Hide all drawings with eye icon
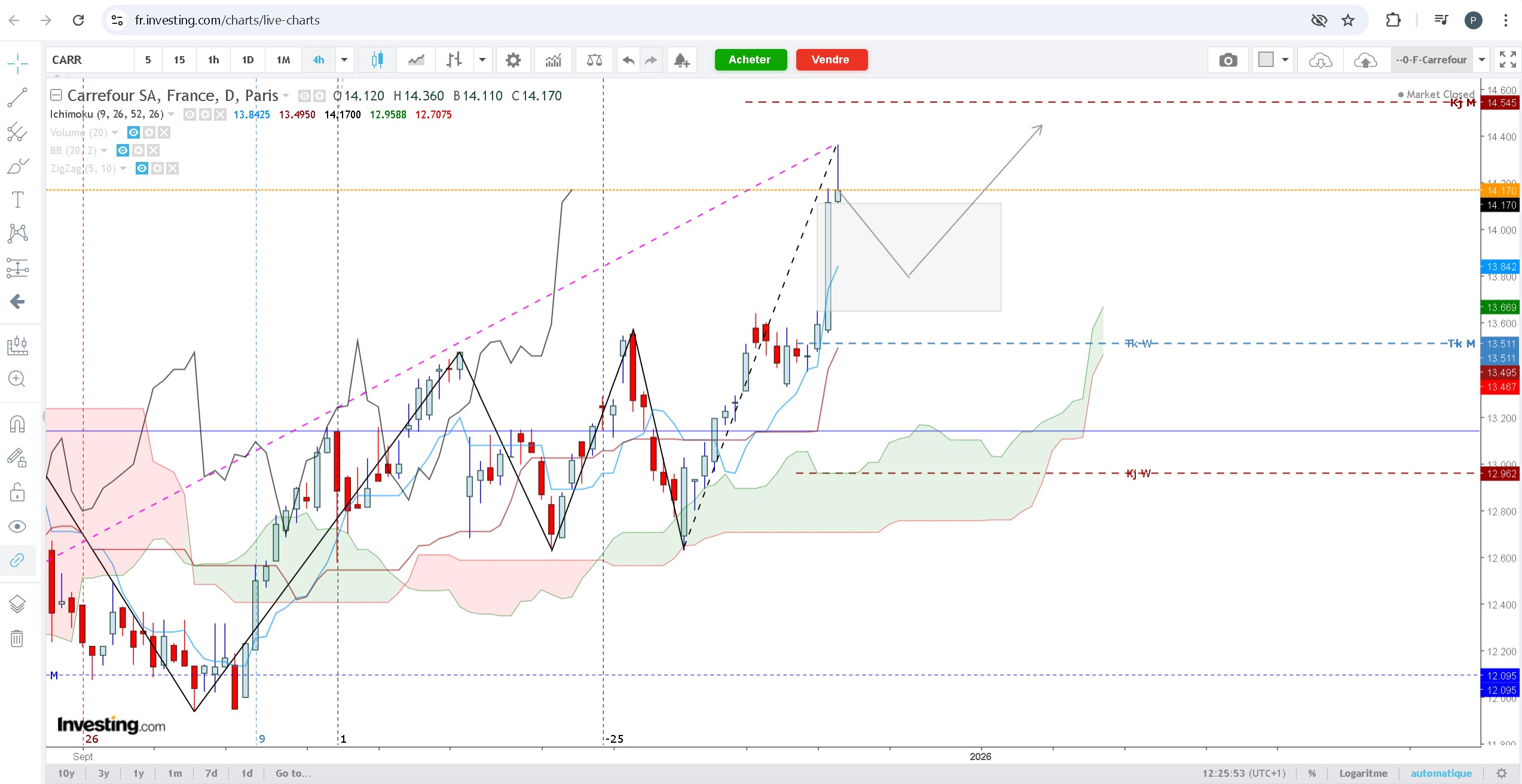 (x=17, y=526)
